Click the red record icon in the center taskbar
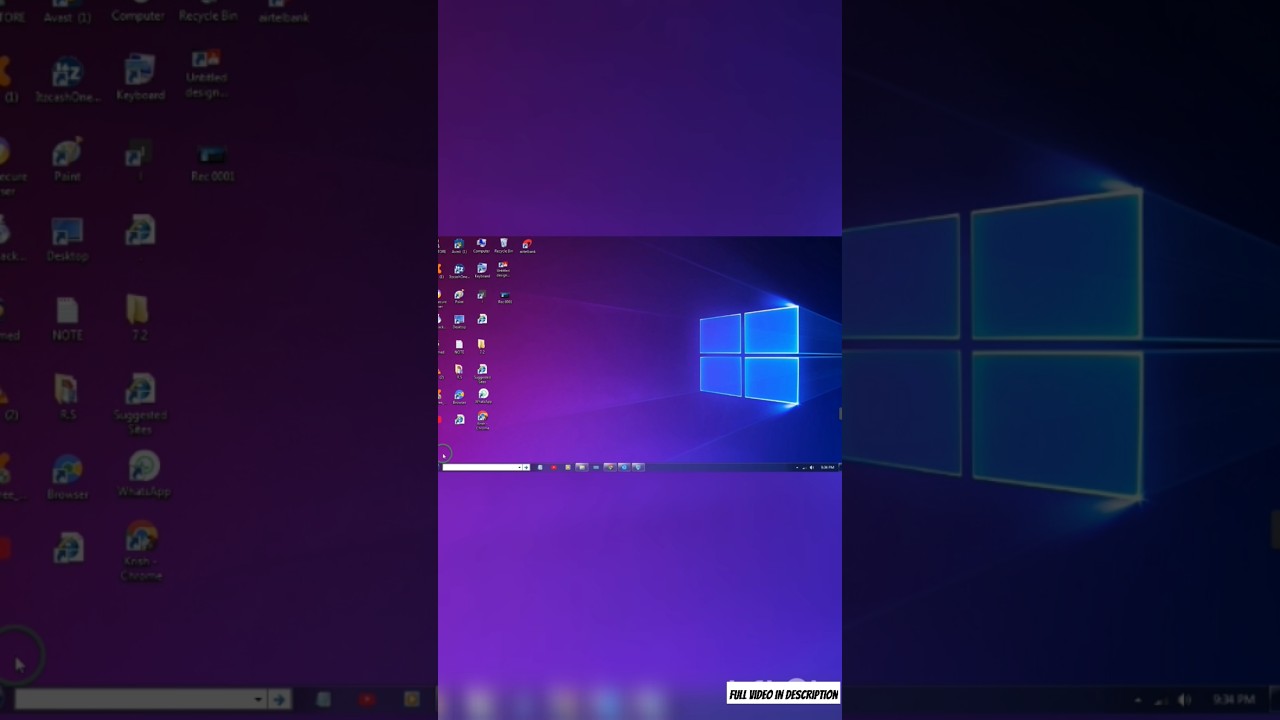1280x720 pixels. 554,467
